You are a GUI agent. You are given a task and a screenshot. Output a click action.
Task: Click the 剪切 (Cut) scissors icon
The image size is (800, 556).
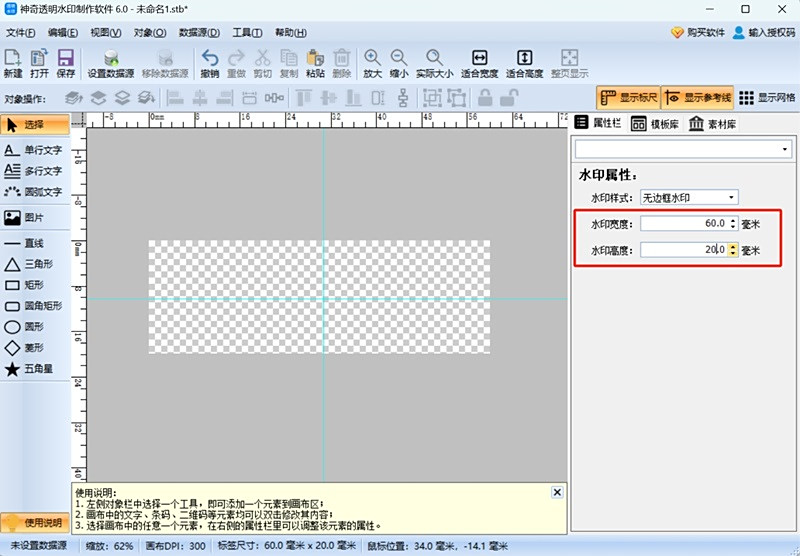[262, 63]
